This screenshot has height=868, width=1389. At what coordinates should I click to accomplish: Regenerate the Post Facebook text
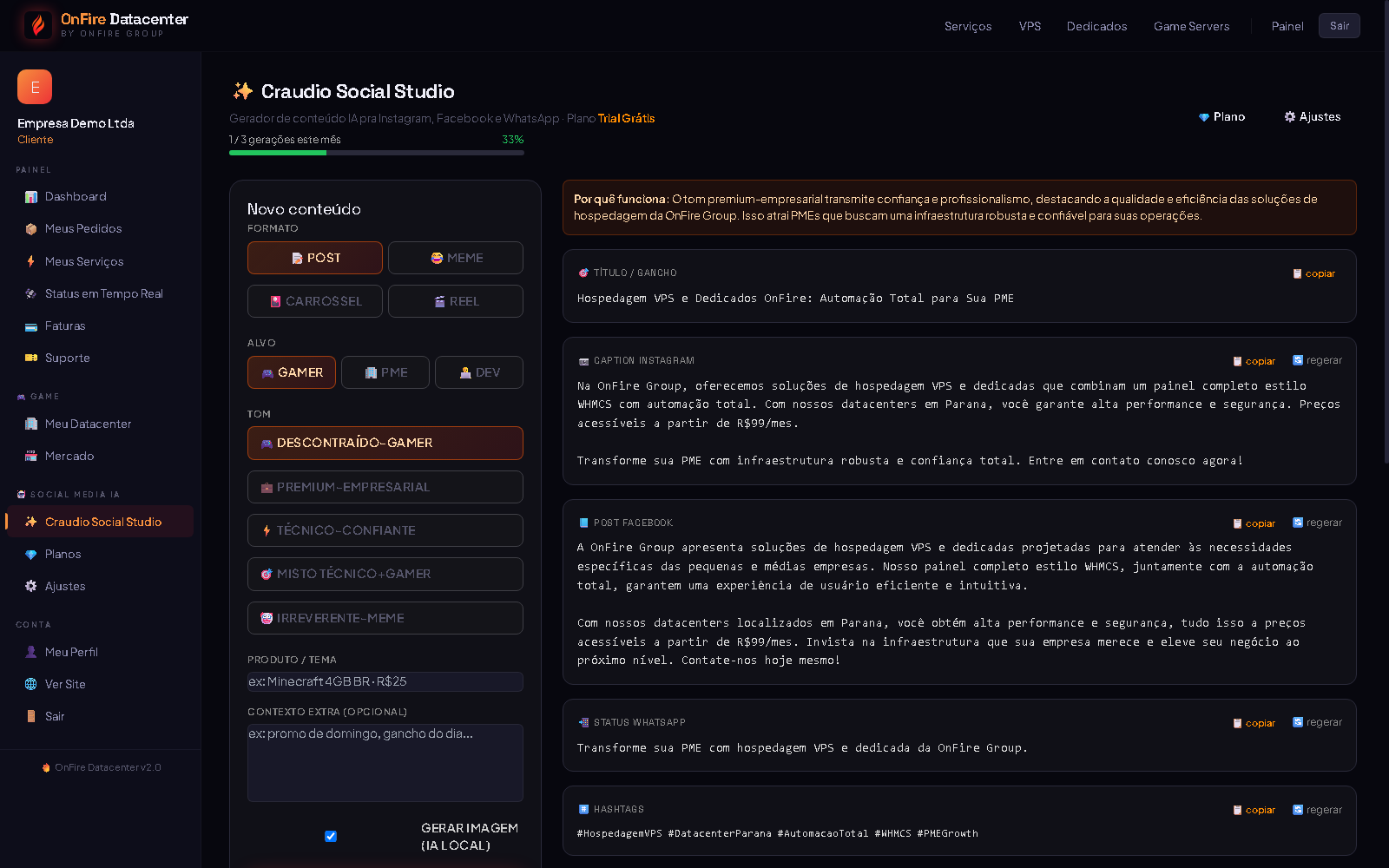pos(1317,523)
